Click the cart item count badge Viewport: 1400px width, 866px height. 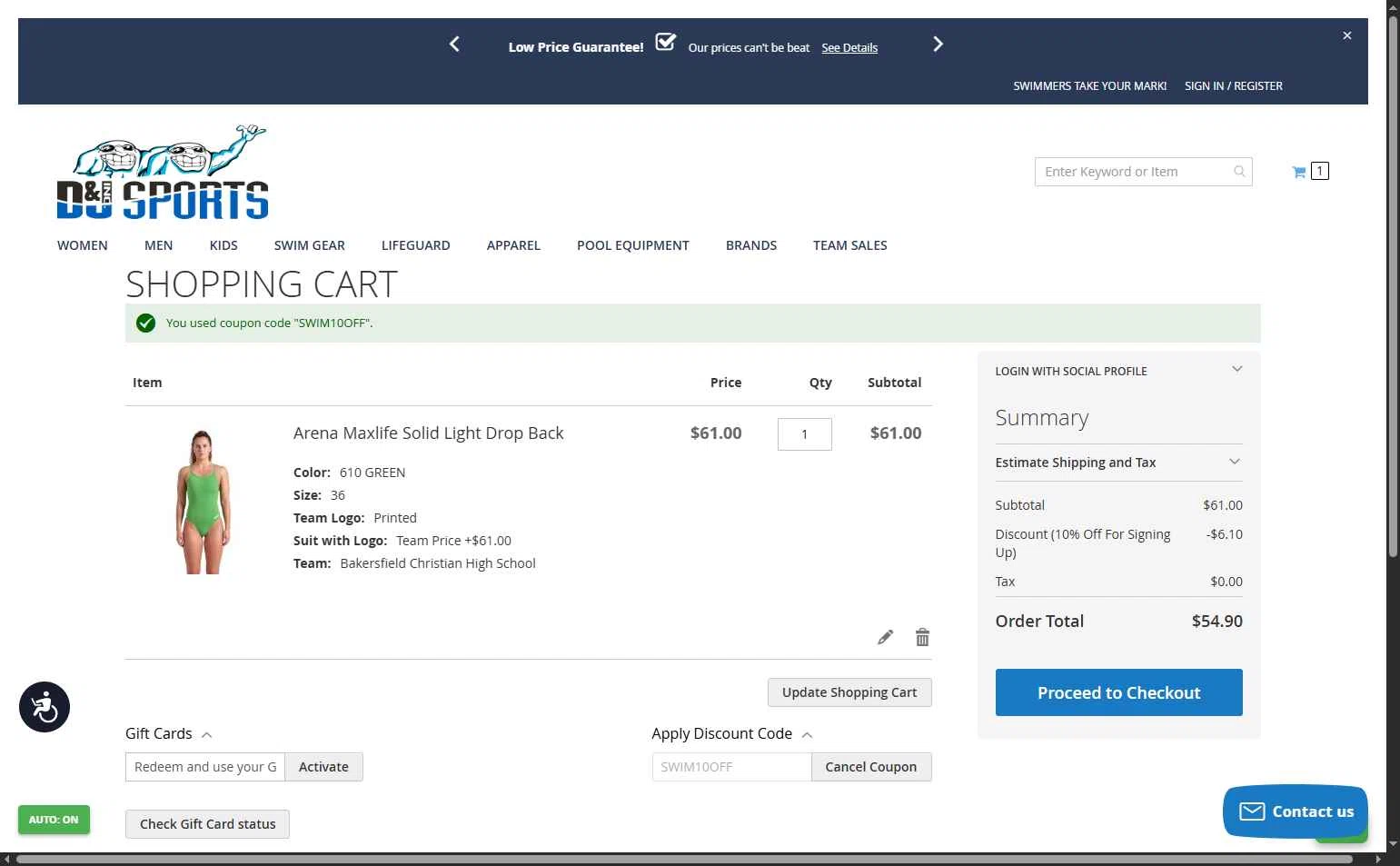pos(1320,171)
